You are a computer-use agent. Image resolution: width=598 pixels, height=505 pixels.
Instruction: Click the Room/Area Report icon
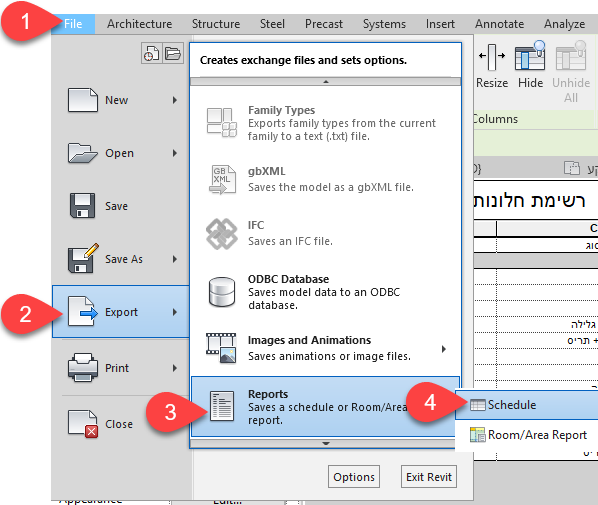(x=478, y=434)
